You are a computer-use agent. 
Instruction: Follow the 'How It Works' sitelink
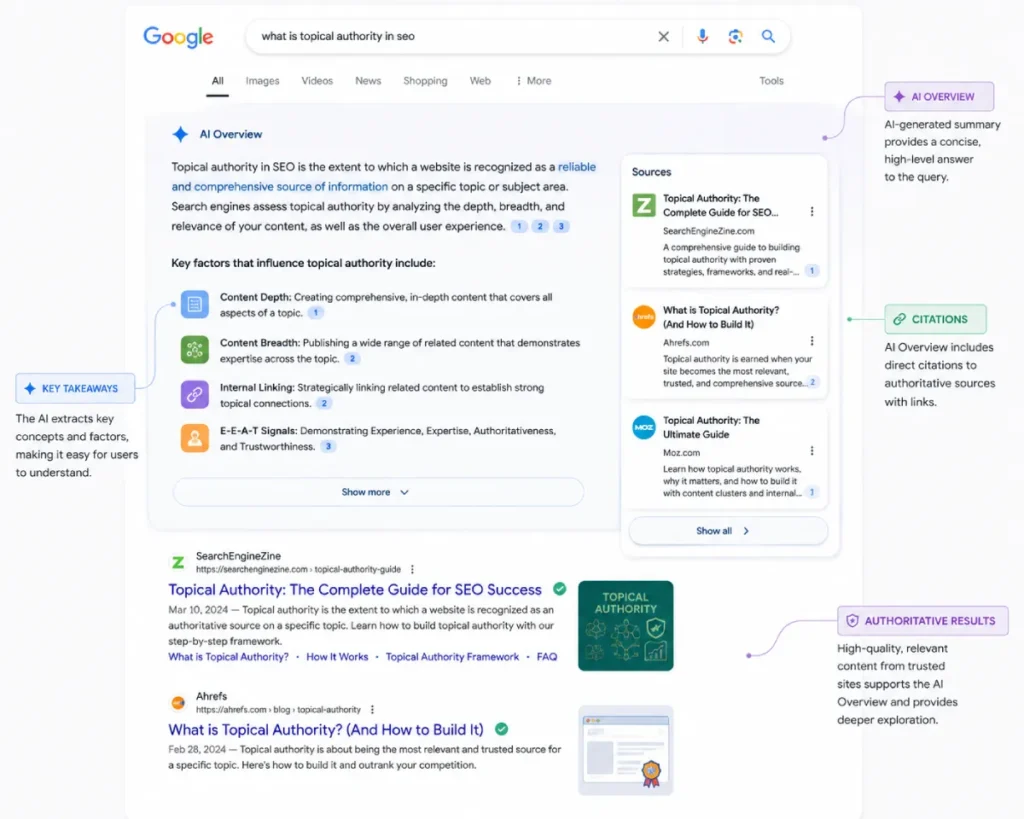337,657
